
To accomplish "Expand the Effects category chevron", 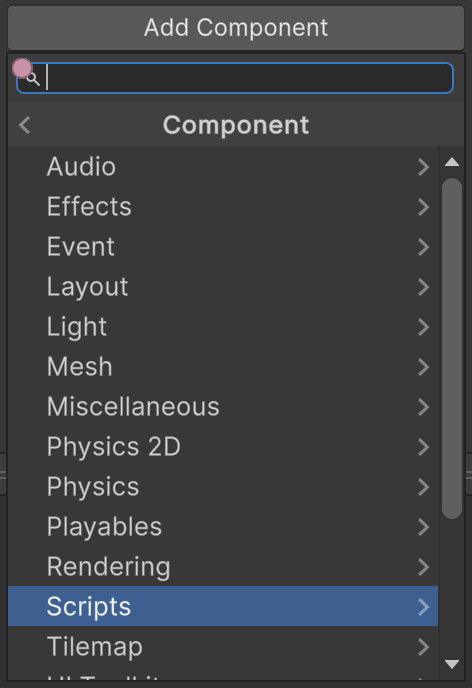I will pos(423,207).
